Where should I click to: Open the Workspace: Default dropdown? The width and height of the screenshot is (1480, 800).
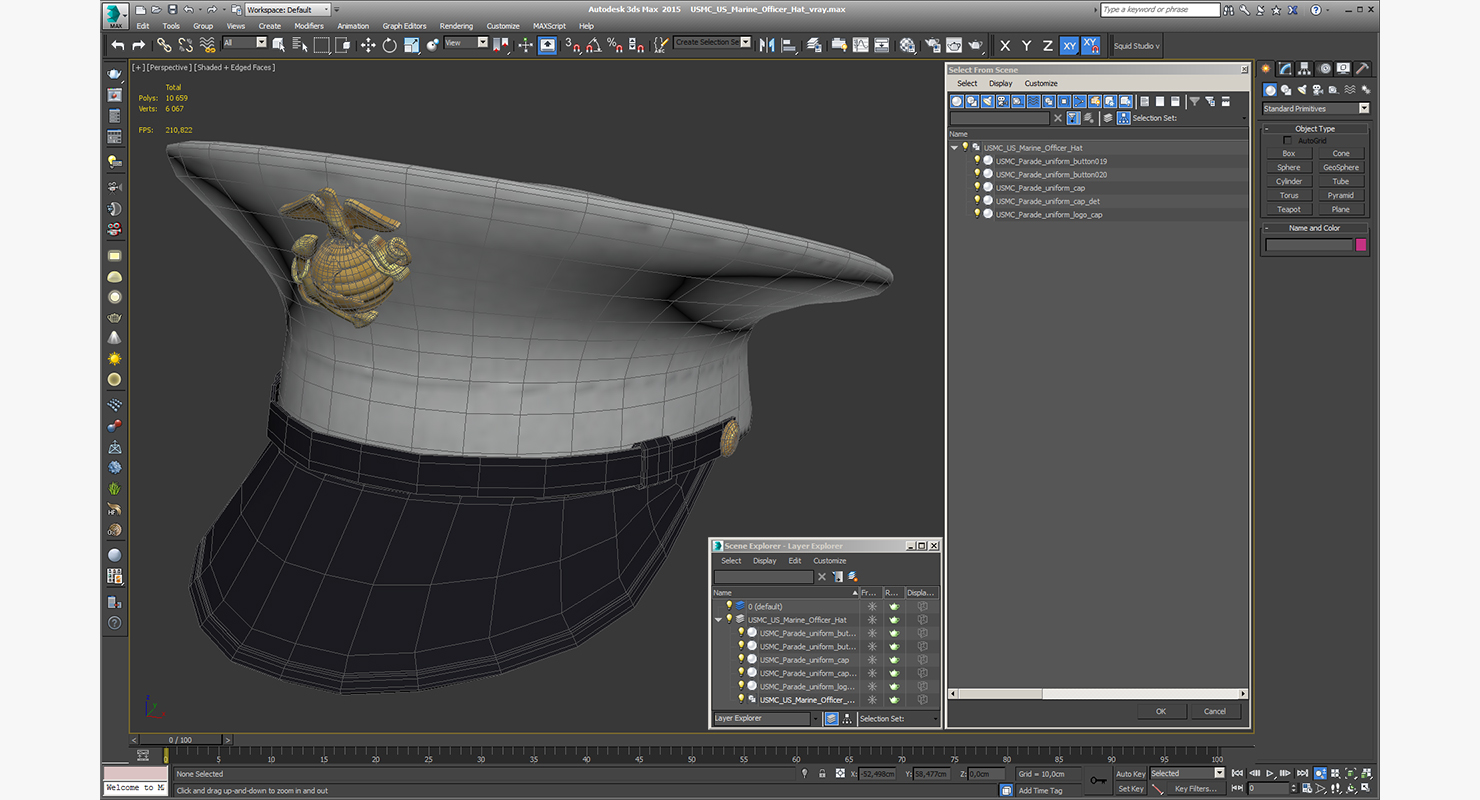tap(289, 9)
